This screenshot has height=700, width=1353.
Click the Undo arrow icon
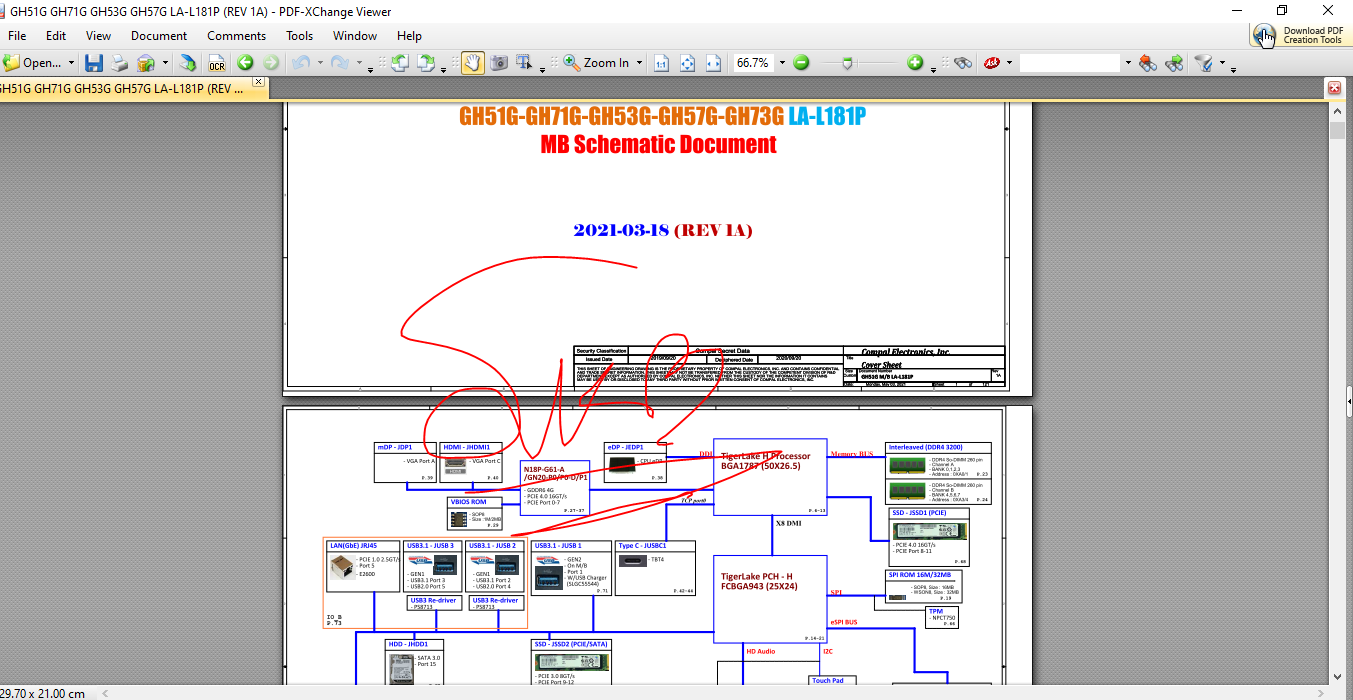pyautogui.click(x=301, y=63)
